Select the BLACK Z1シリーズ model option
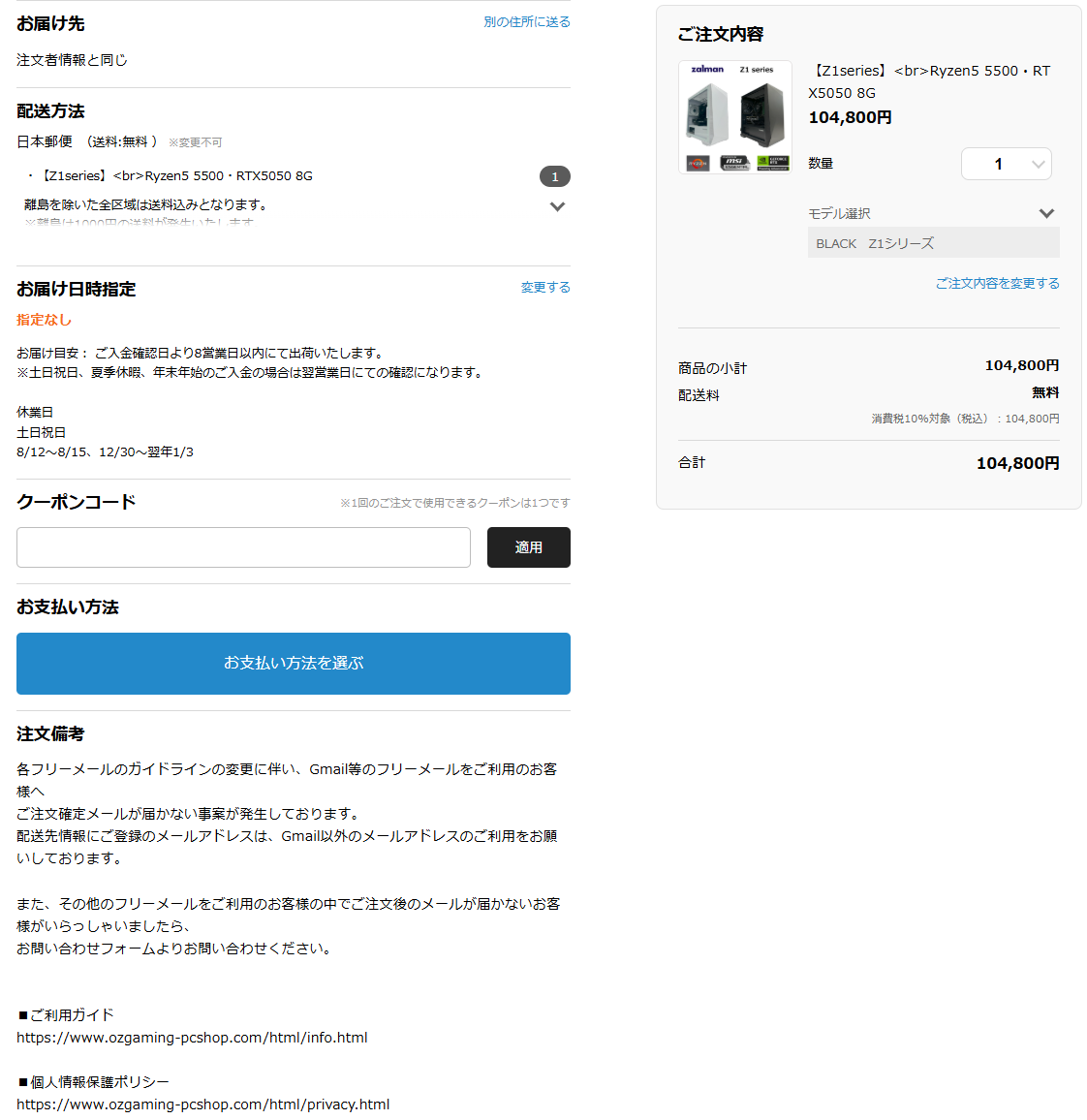The width and height of the screenshot is (1087, 1120). (x=934, y=243)
